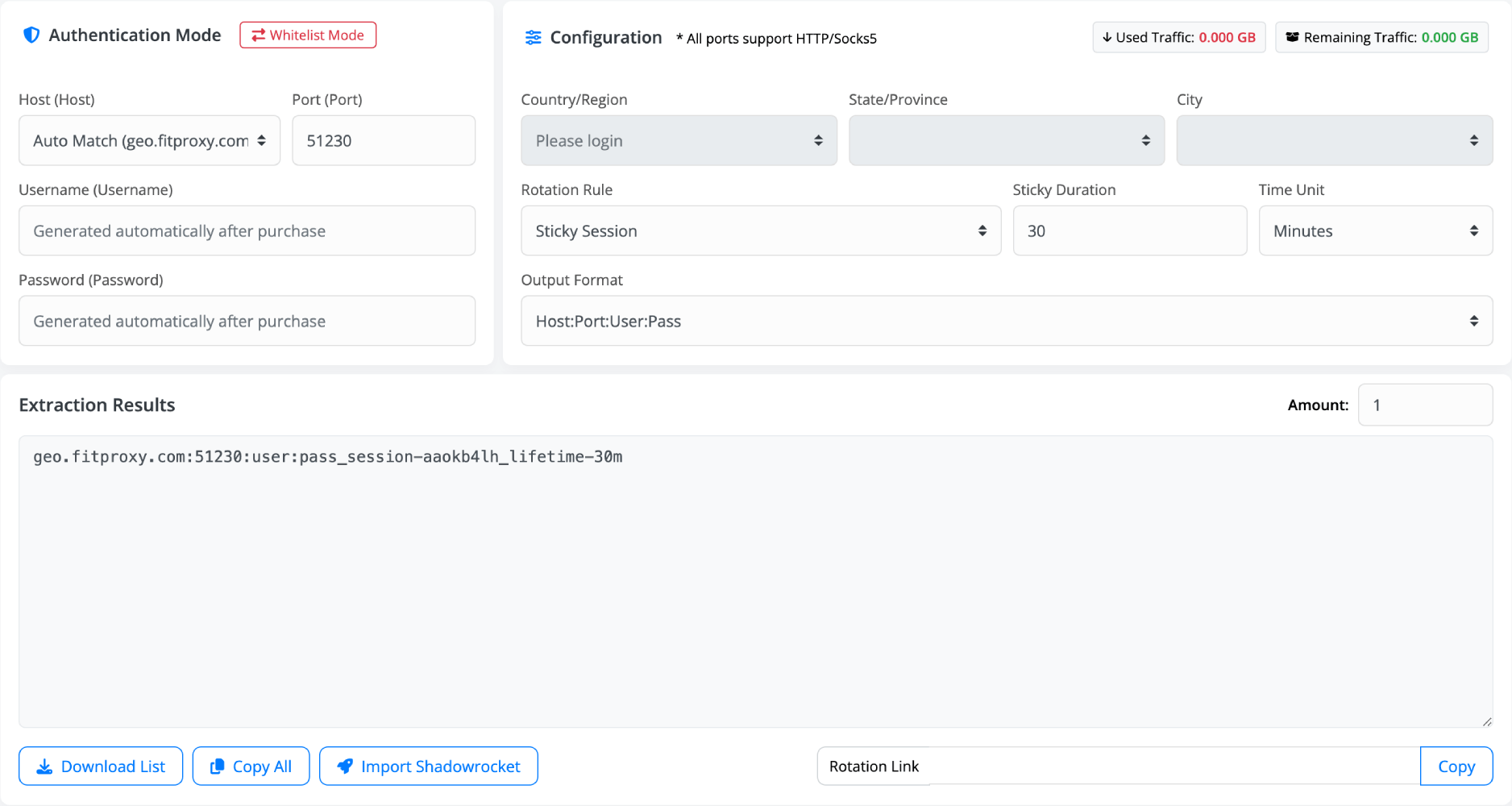1512x806 pixels.
Task: Click the Port input showing 51230
Action: coord(383,140)
